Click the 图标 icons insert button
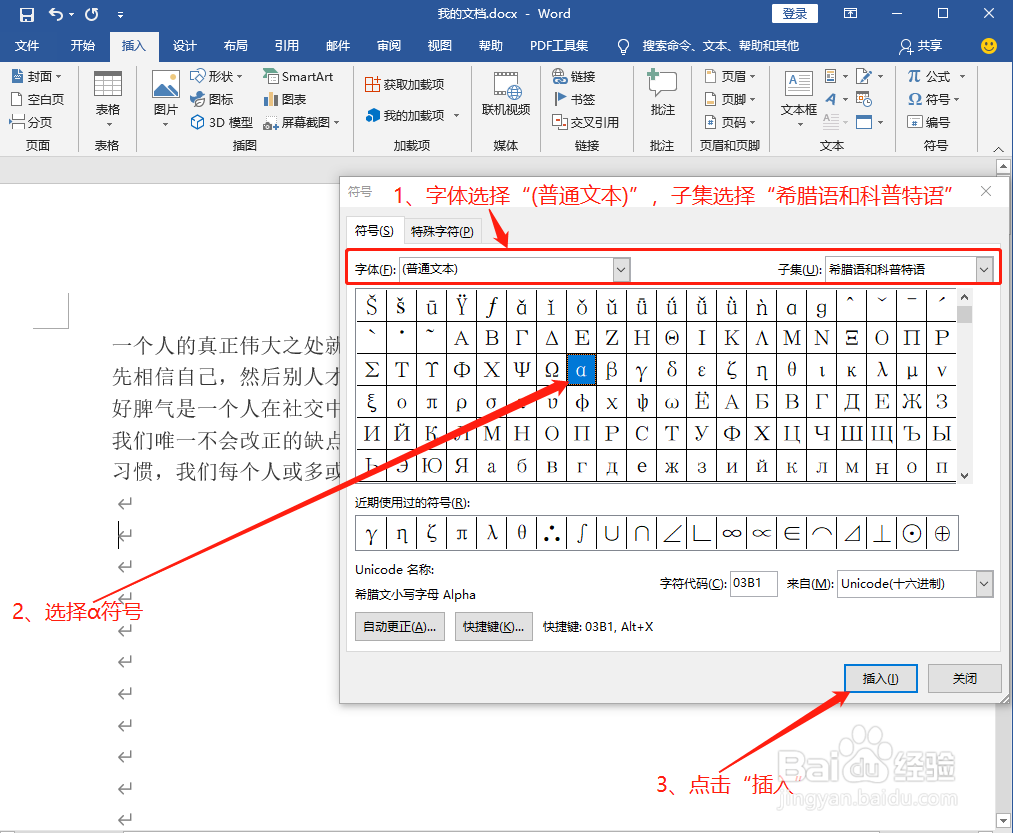This screenshot has width=1013, height=833. (x=211, y=99)
